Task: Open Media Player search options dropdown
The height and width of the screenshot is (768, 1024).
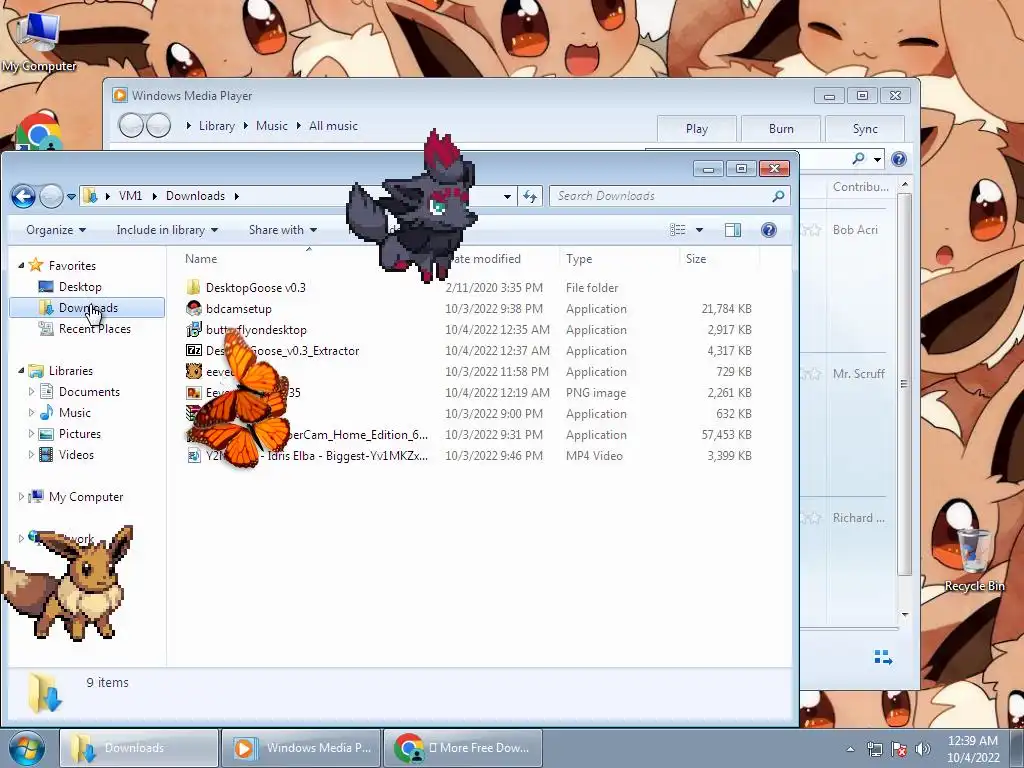Action: [x=877, y=159]
